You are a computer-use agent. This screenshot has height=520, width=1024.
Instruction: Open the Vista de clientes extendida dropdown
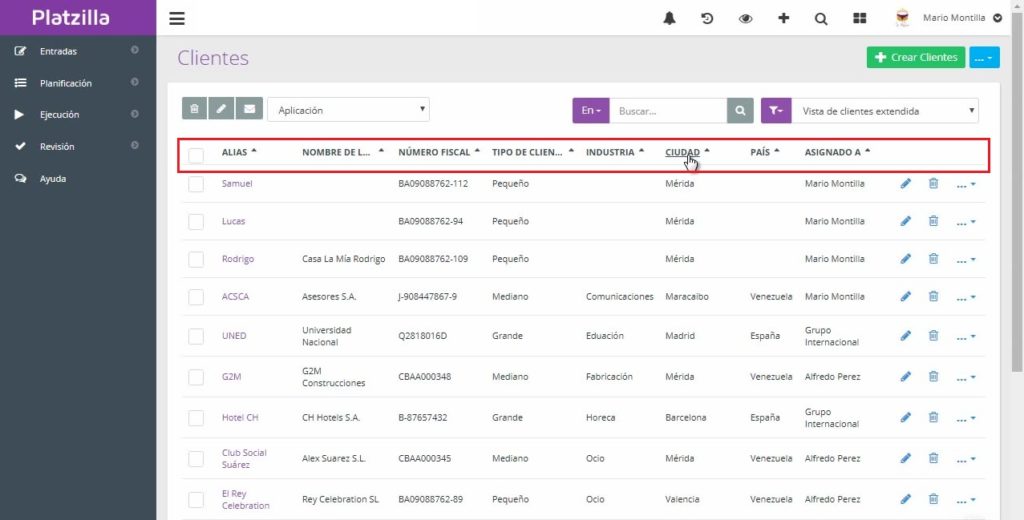pyautogui.click(x=886, y=111)
